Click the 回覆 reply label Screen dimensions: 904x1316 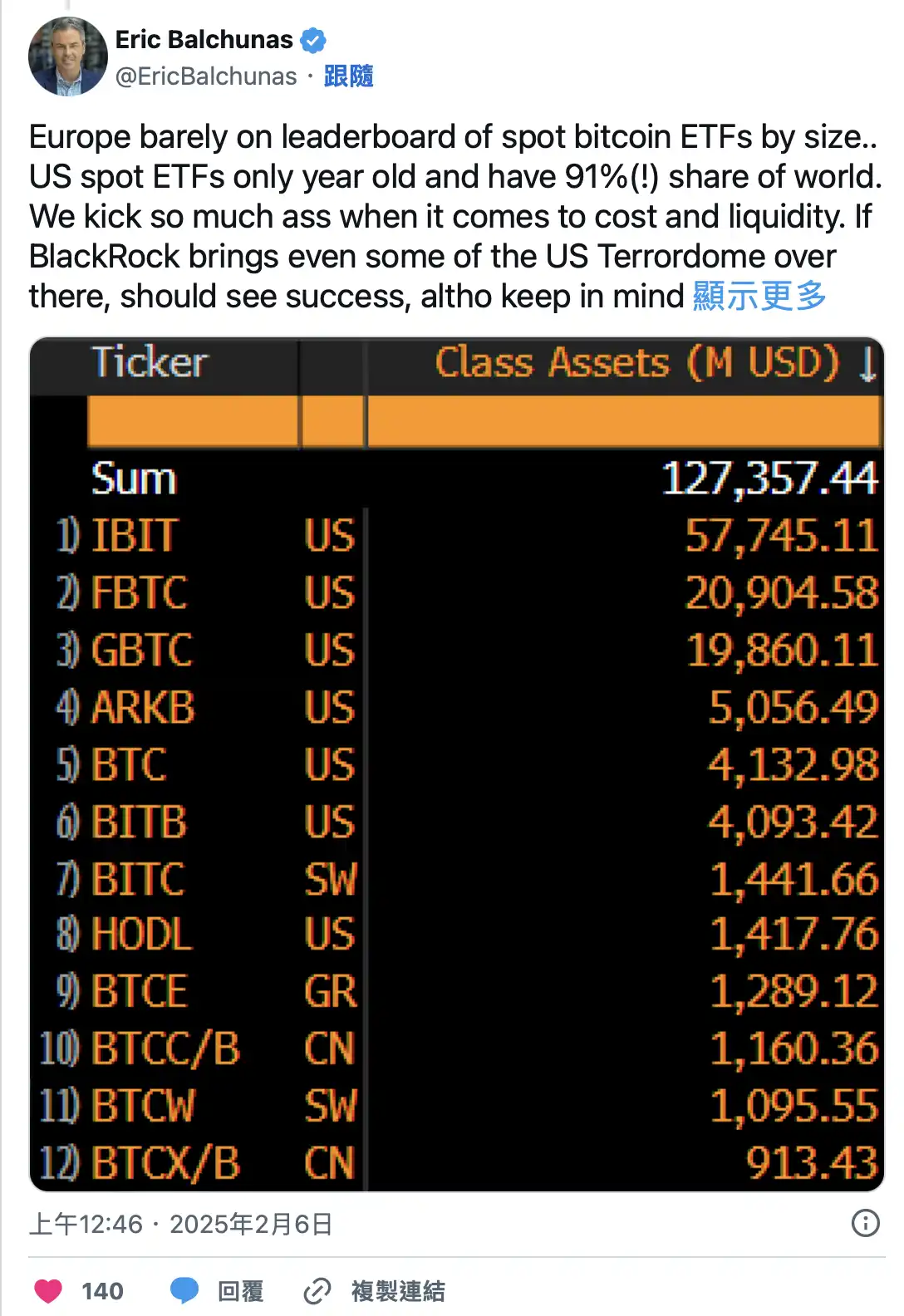[240, 1291]
